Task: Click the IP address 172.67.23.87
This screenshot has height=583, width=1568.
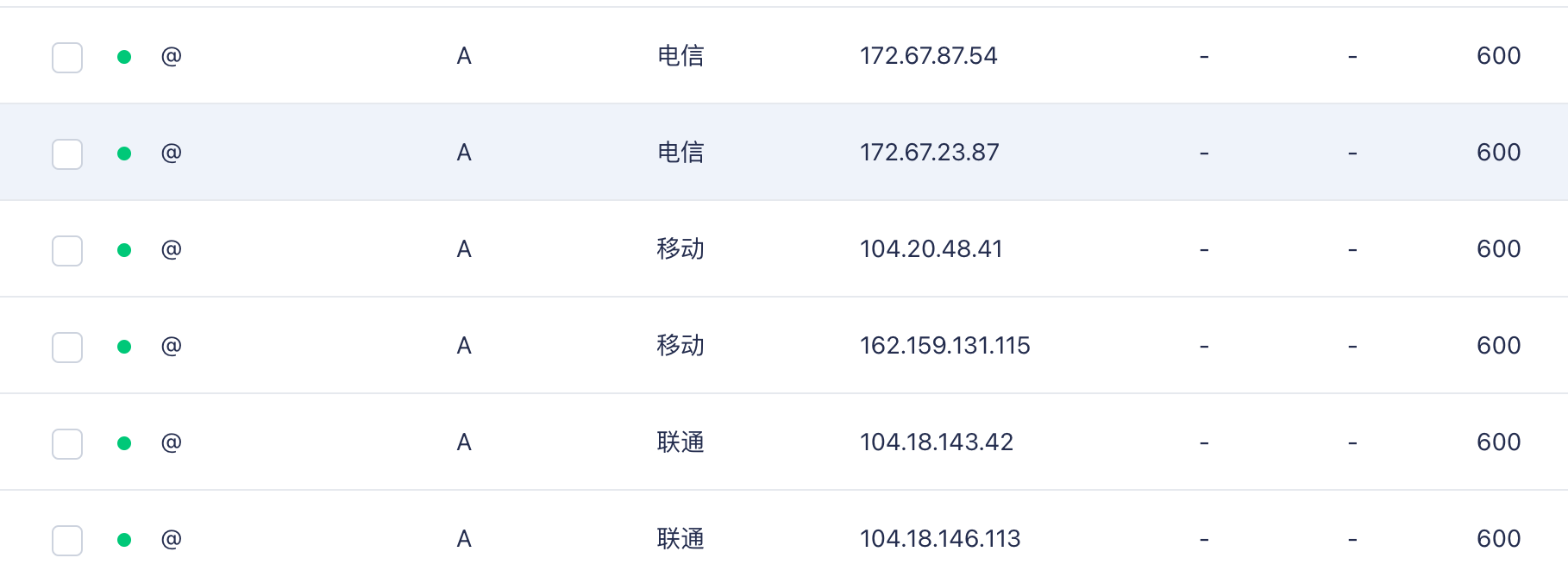Action: [929, 152]
